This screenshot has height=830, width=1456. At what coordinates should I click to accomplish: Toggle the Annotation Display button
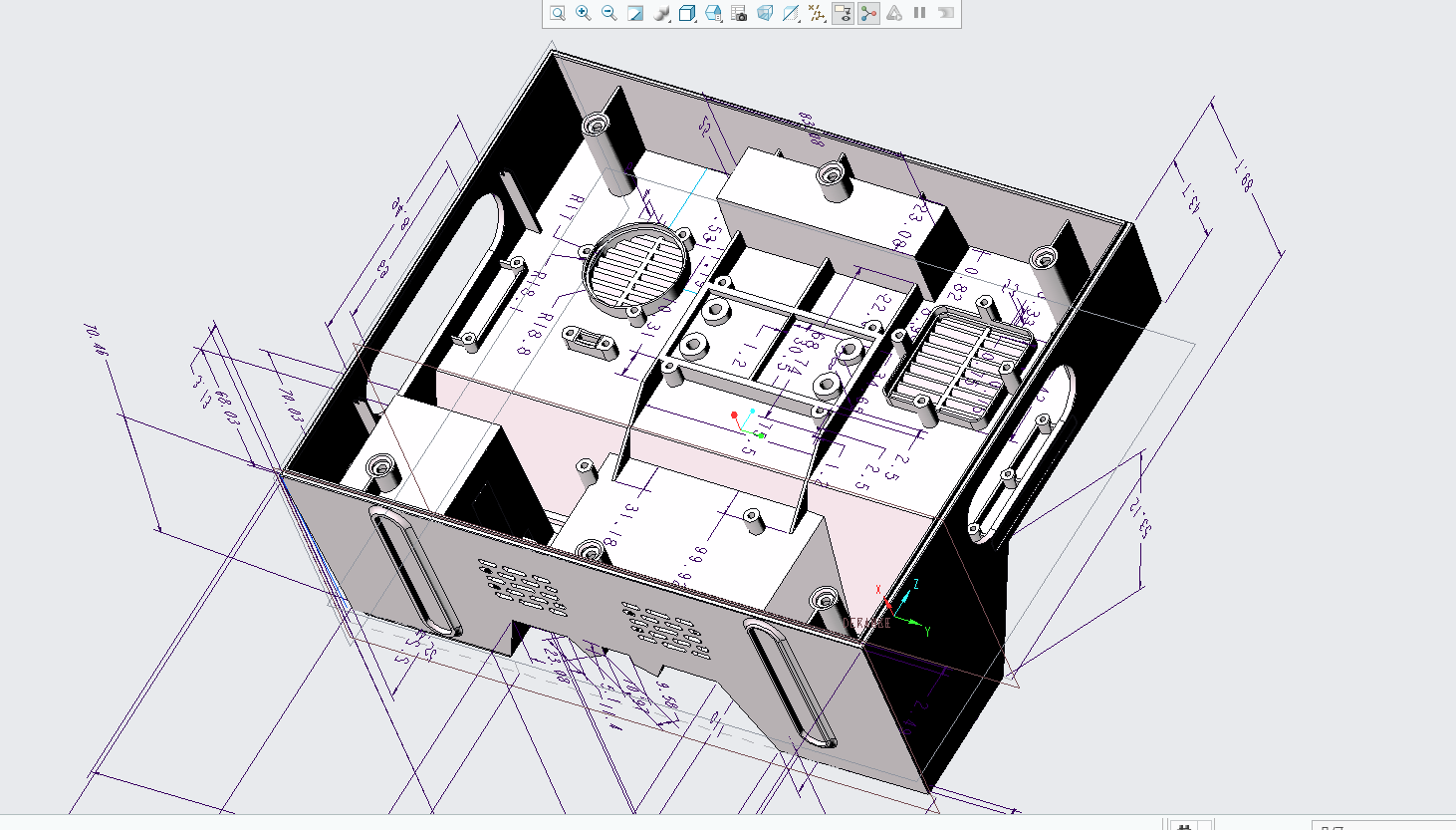843,13
